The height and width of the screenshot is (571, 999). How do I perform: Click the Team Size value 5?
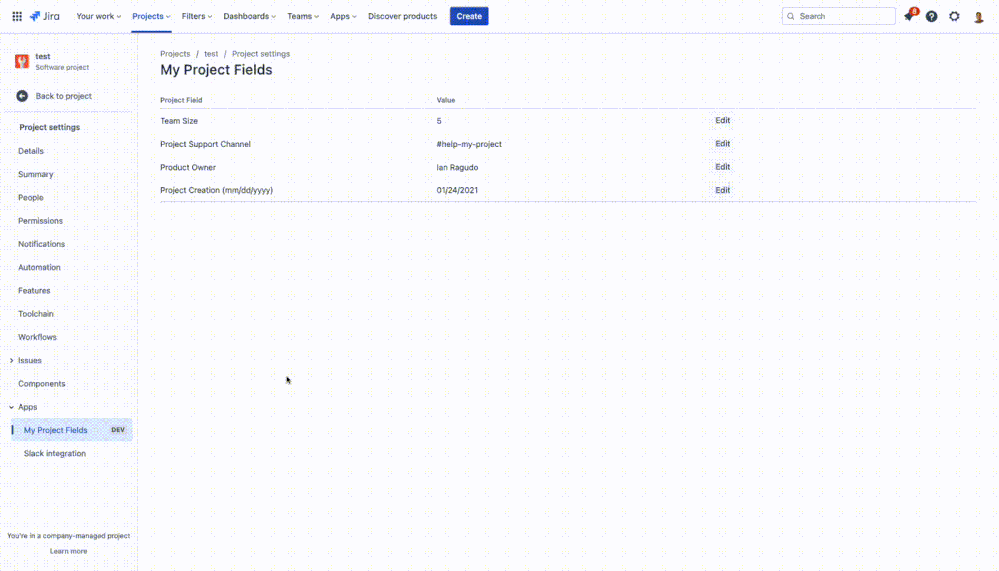pyautogui.click(x=439, y=121)
